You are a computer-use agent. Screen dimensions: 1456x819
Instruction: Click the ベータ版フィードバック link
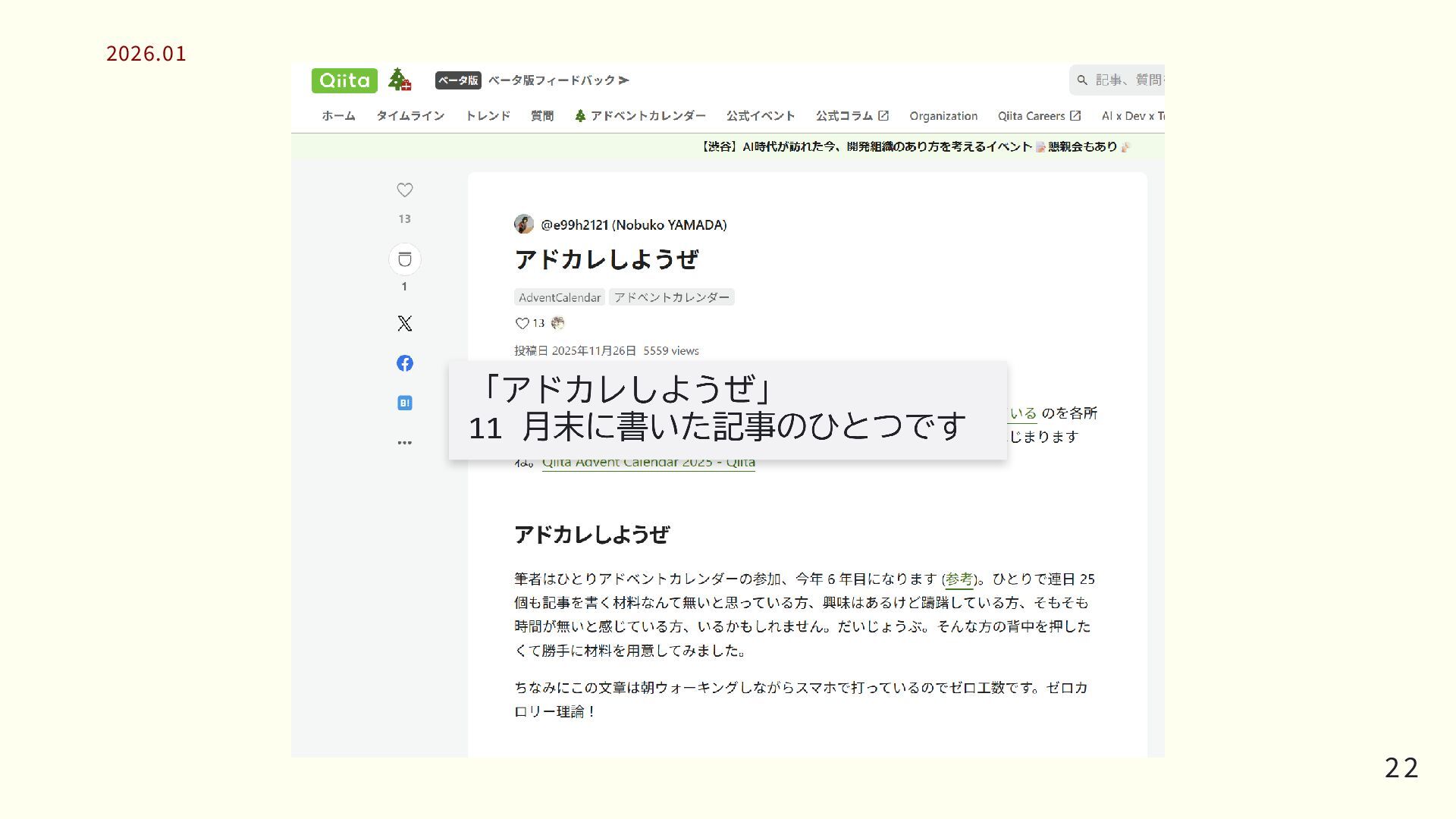[558, 80]
